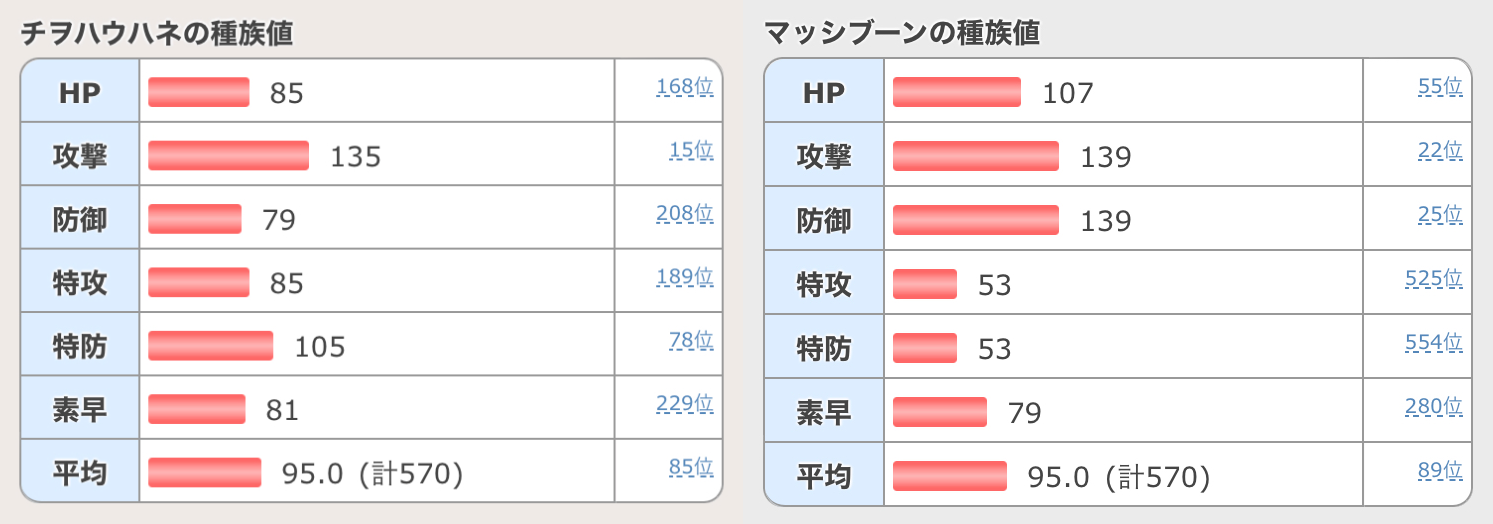Click the 89位 average ranking link
Image resolution: width=1493 pixels, height=524 pixels.
click(1440, 469)
